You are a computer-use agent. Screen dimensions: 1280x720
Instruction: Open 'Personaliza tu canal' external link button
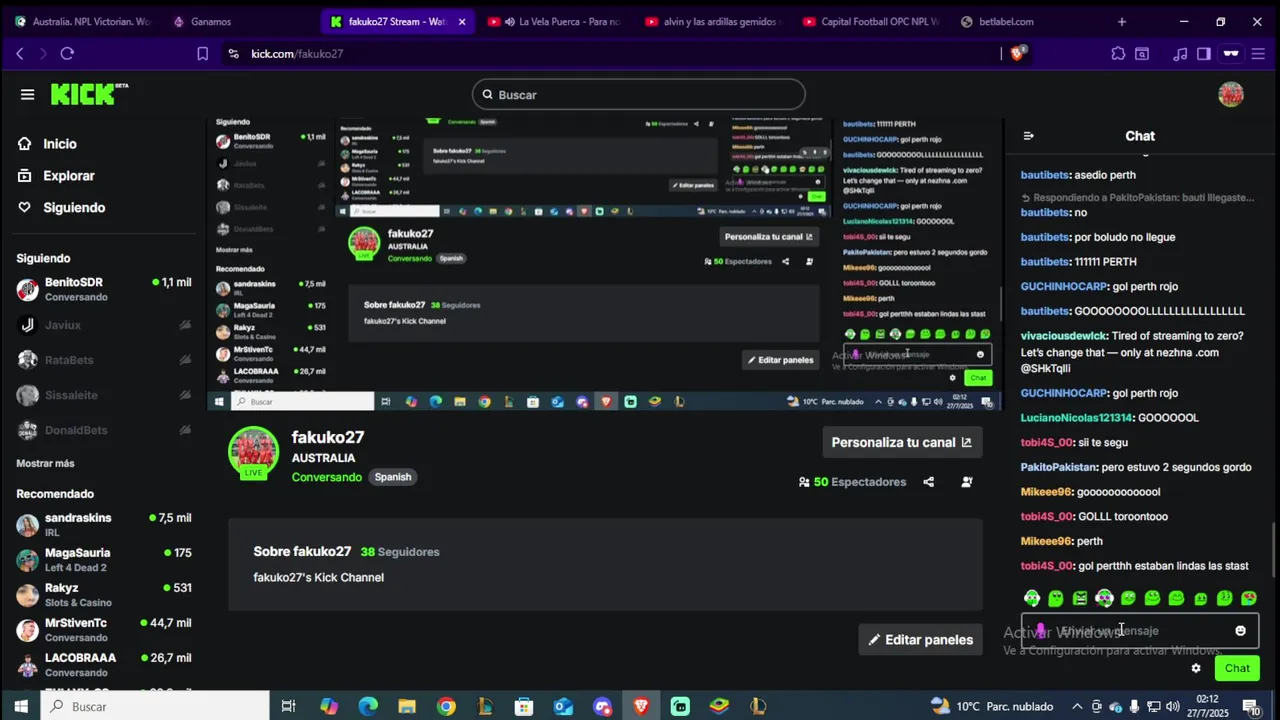click(902, 442)
